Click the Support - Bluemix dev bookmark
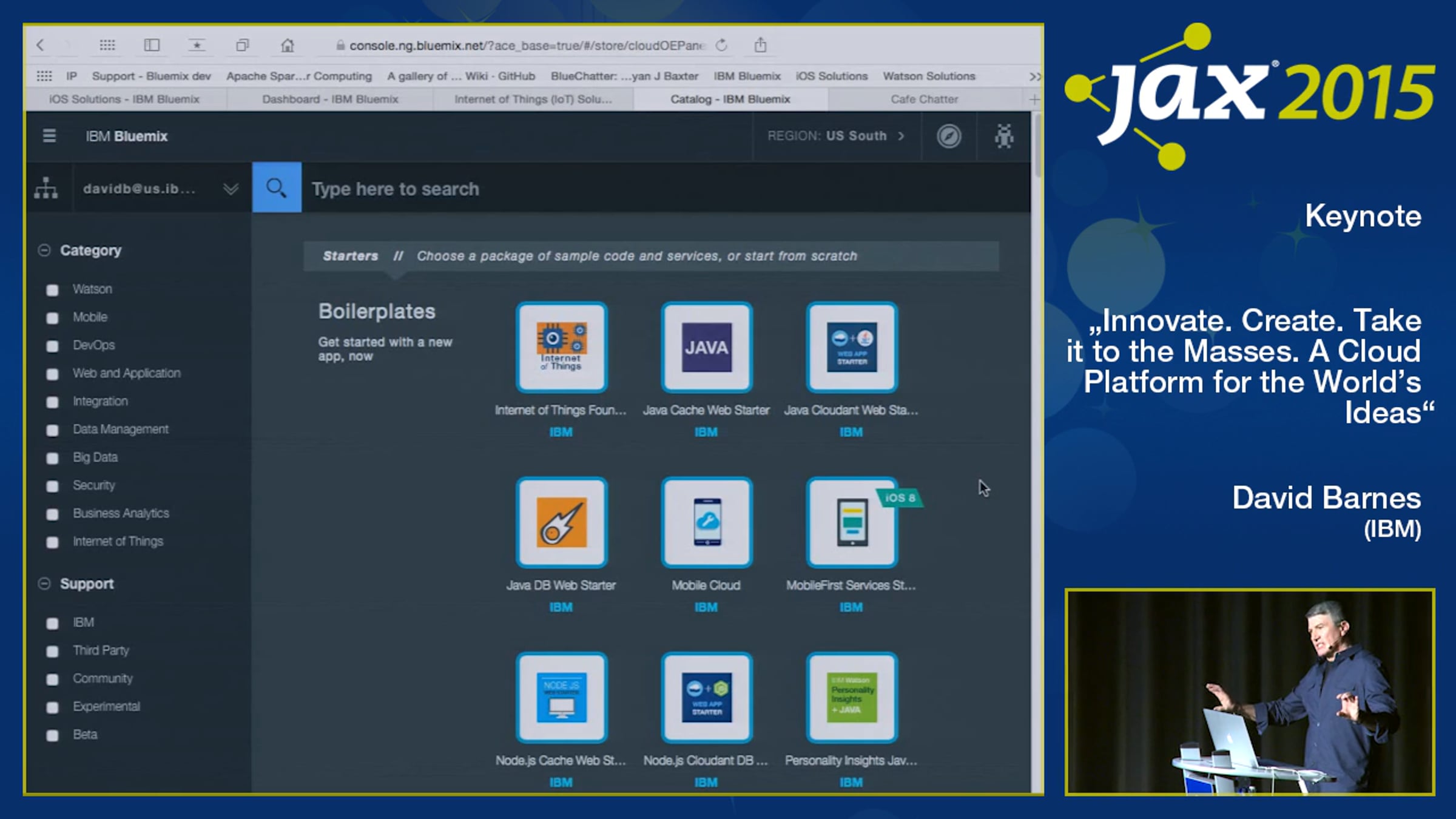 tap(151, 76)
